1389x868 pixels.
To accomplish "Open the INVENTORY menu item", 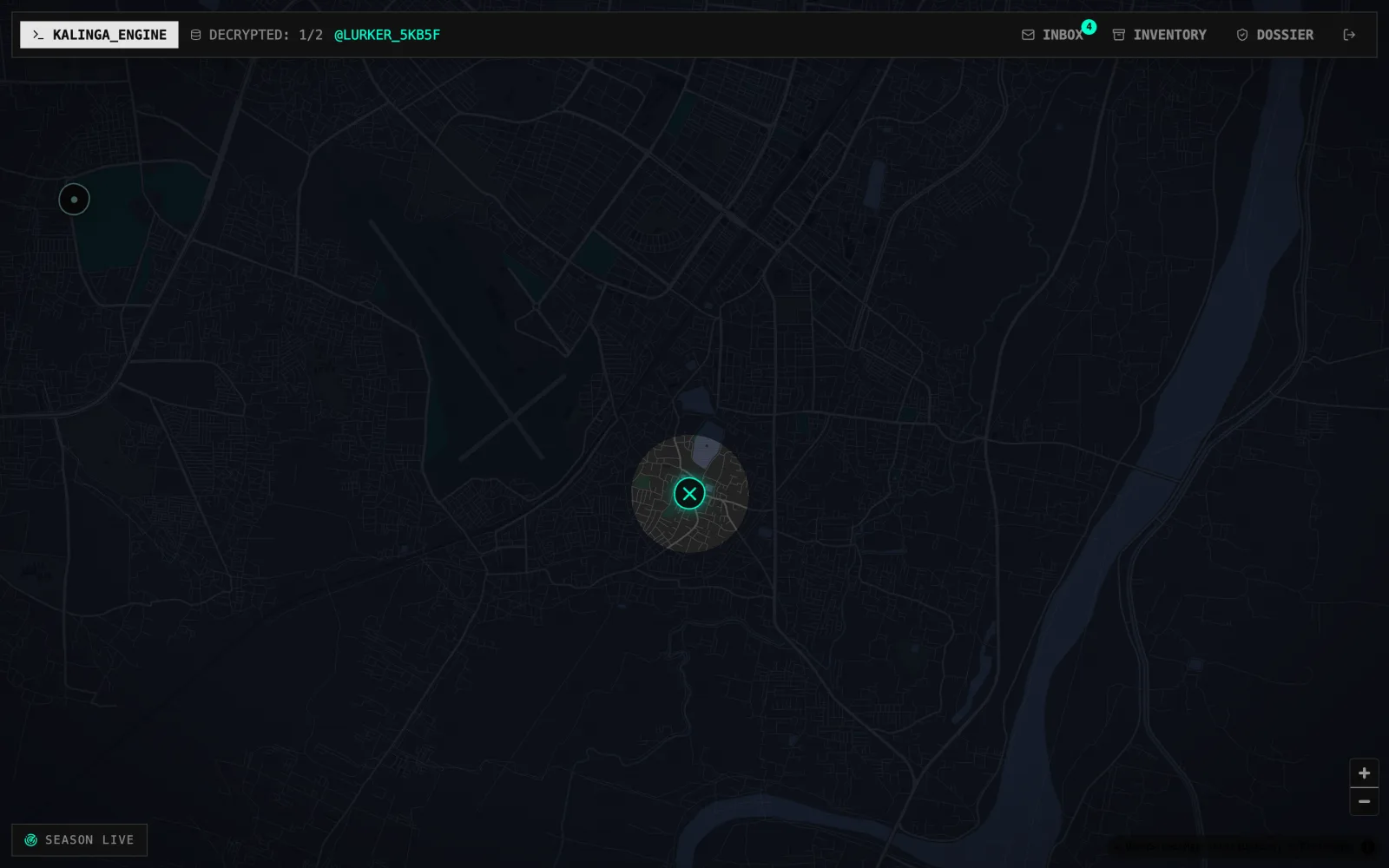I will click(1160, 35).
